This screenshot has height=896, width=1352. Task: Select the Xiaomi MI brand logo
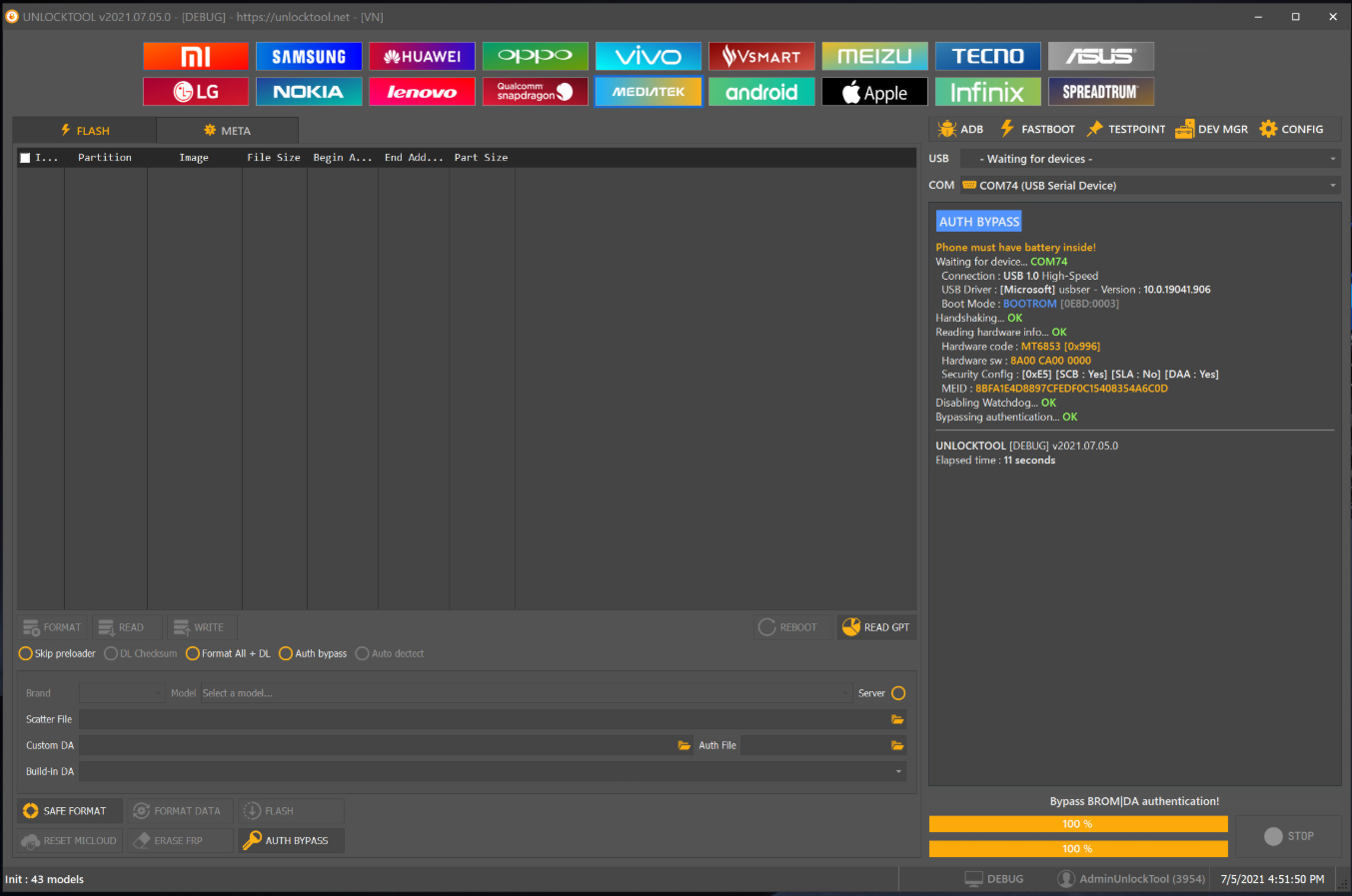(x=196, y=56)
